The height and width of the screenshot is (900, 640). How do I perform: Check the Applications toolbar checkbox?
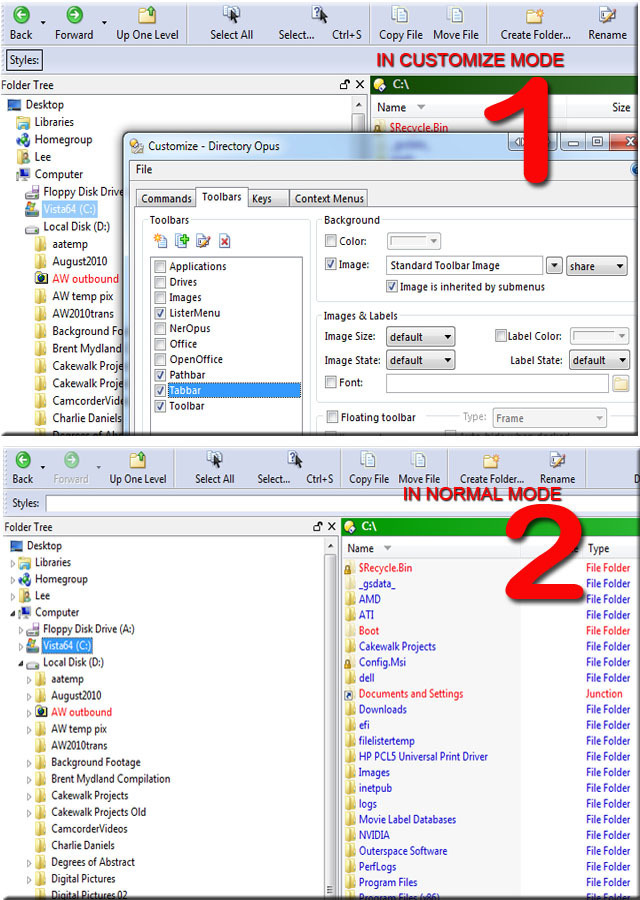tap(160, 266)
